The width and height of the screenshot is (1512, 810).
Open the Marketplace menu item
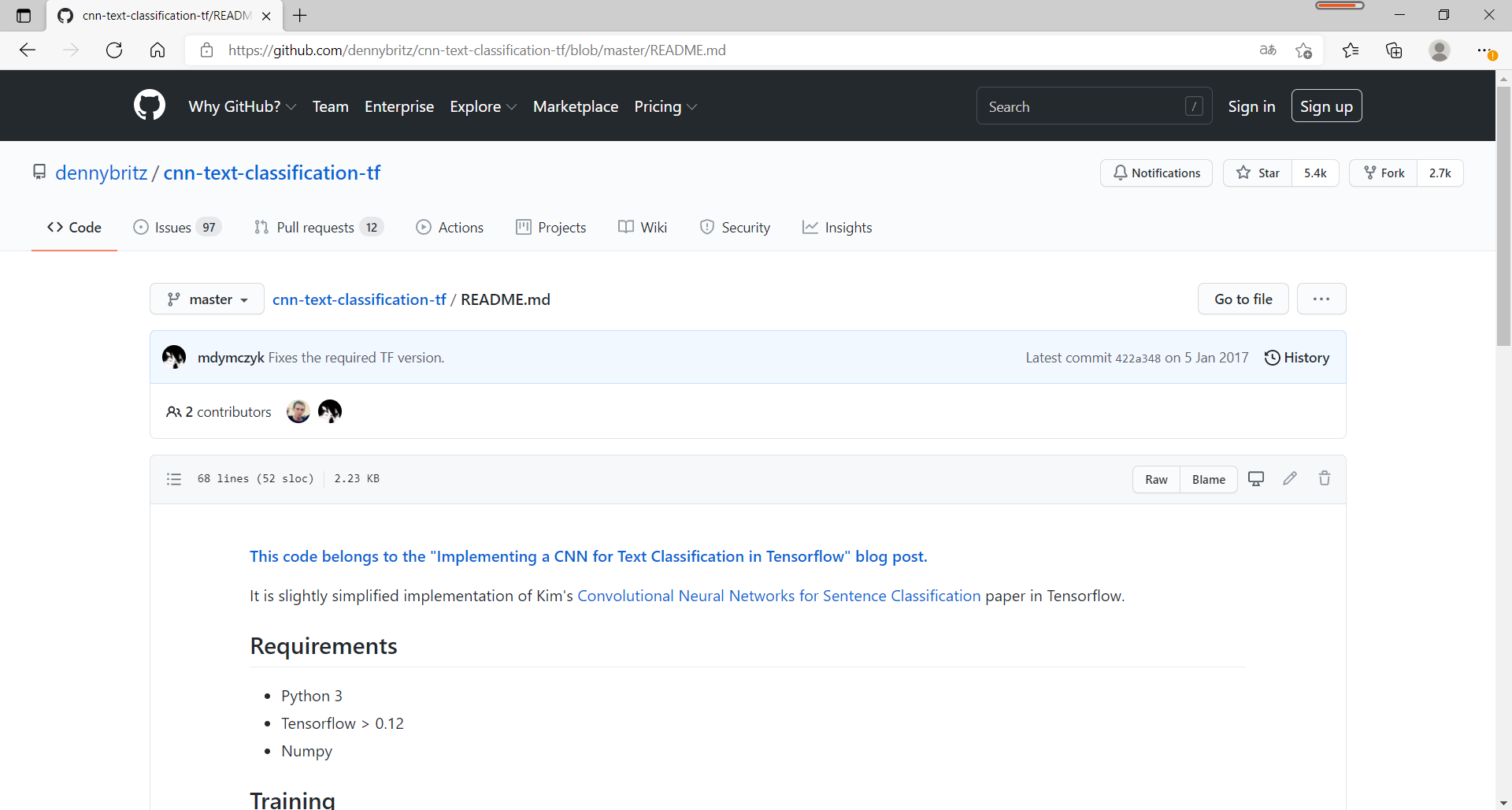(x=576, y=106)
